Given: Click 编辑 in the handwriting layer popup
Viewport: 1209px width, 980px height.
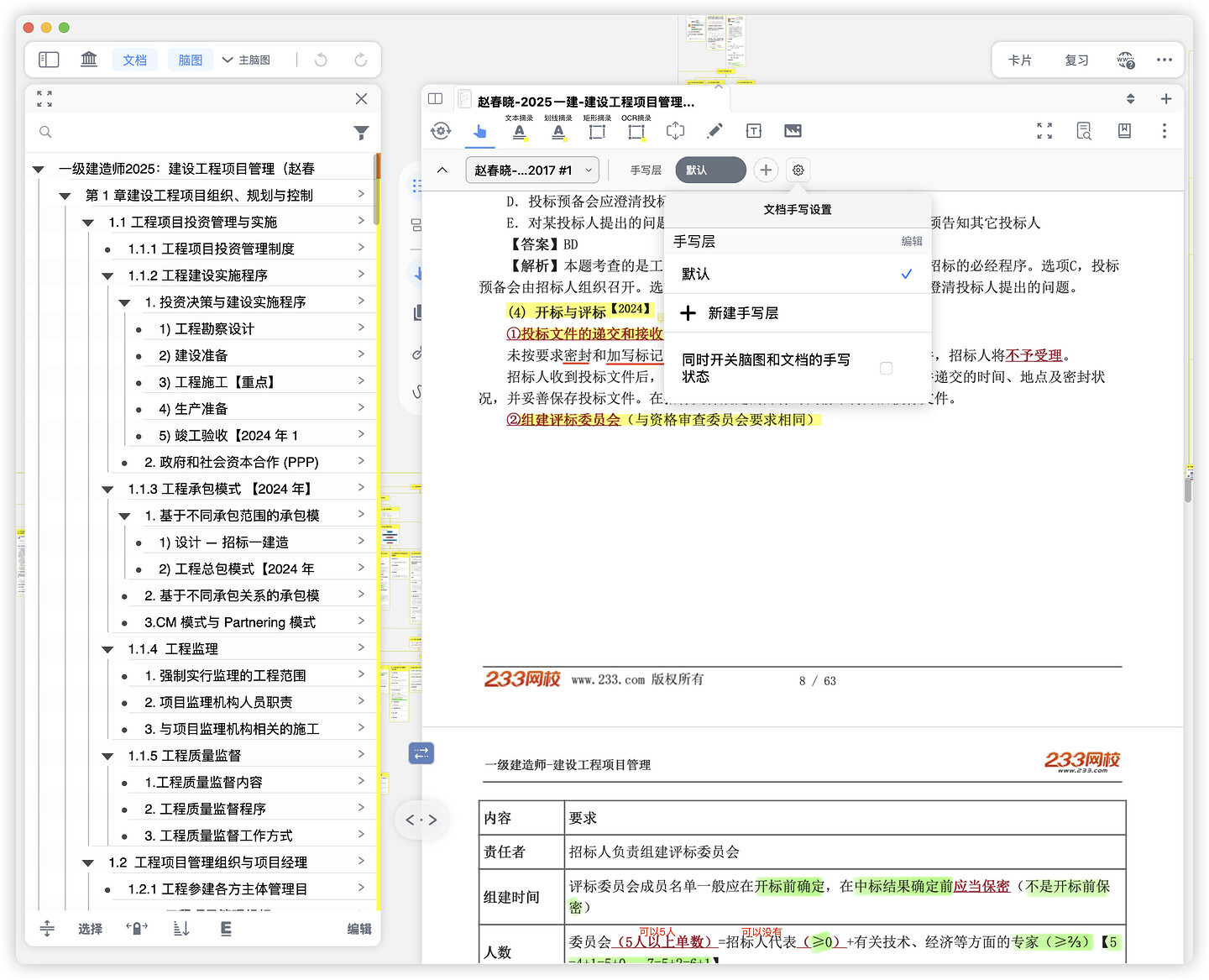Looking at the screenshot, I should (912, 241).
